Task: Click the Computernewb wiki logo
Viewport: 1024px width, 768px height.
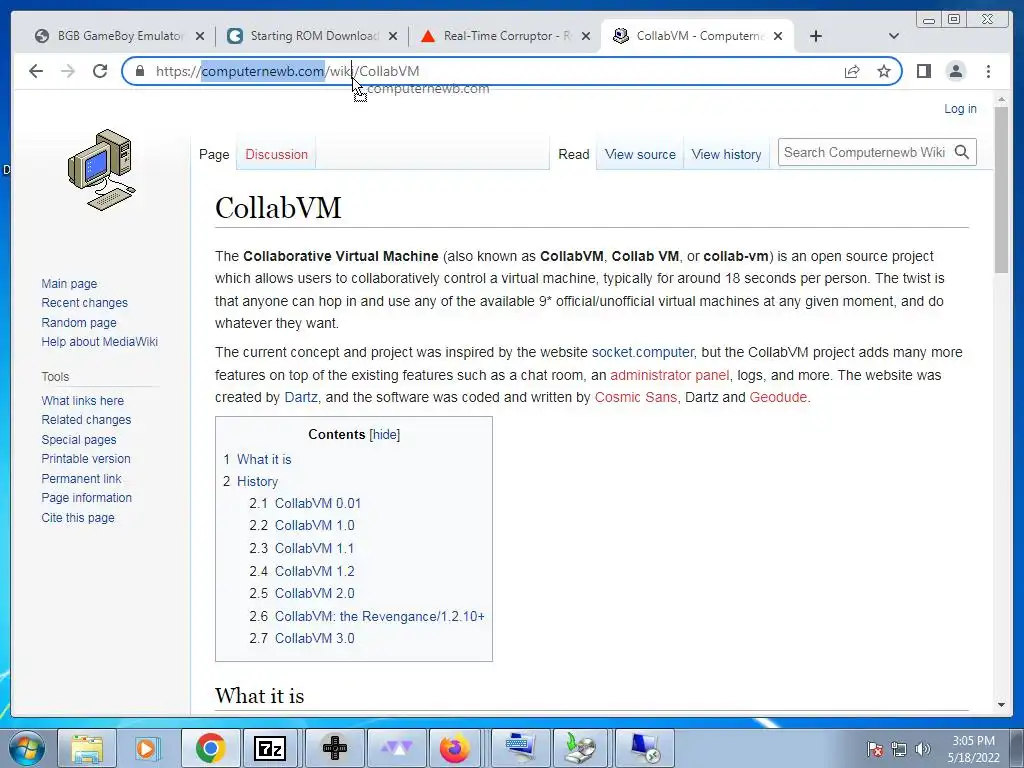Action: pos(101,170)
